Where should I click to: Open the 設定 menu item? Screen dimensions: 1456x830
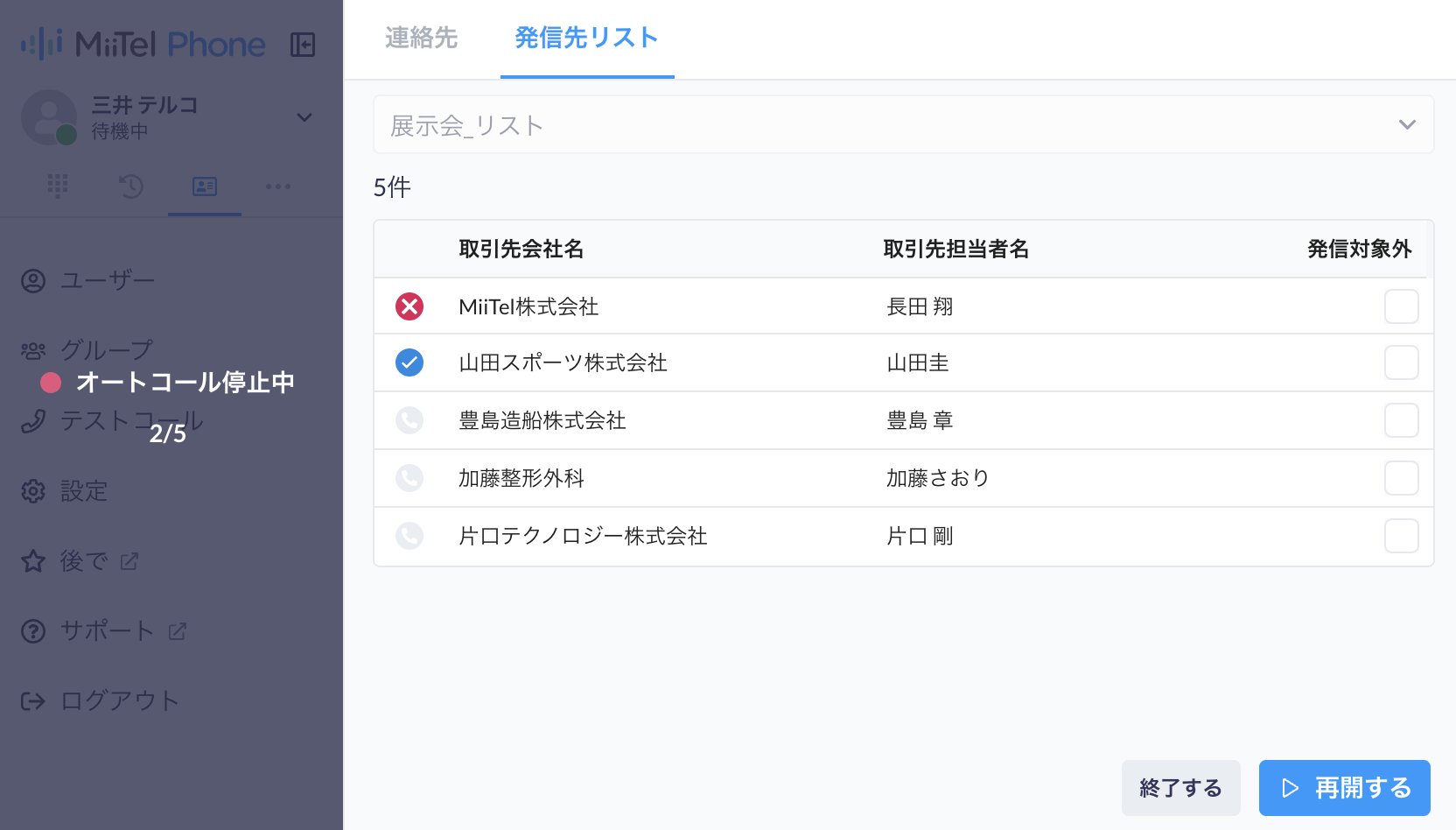click(x=84, y=491)
